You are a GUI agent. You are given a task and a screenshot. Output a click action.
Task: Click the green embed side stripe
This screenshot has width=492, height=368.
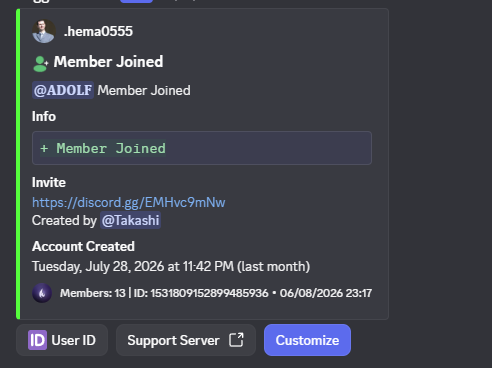point(18,164)
